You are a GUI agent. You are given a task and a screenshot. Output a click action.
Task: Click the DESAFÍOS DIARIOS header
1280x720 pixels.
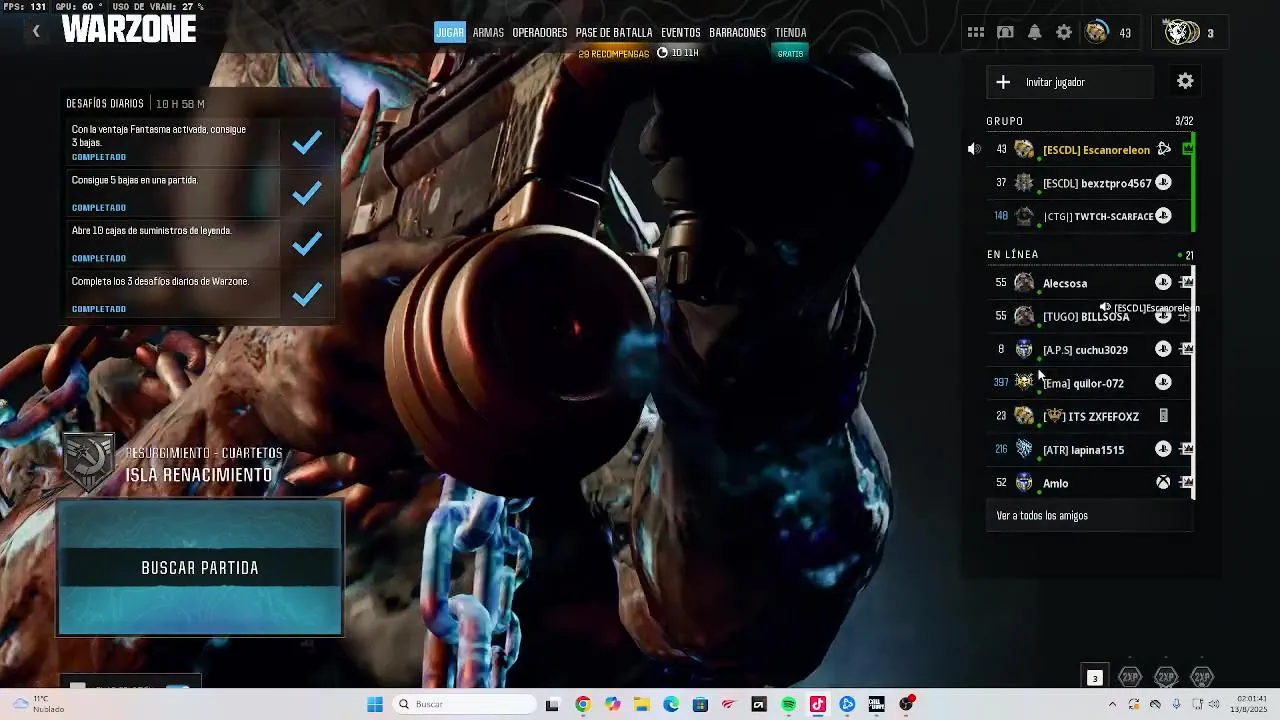(x=105, y=104)
